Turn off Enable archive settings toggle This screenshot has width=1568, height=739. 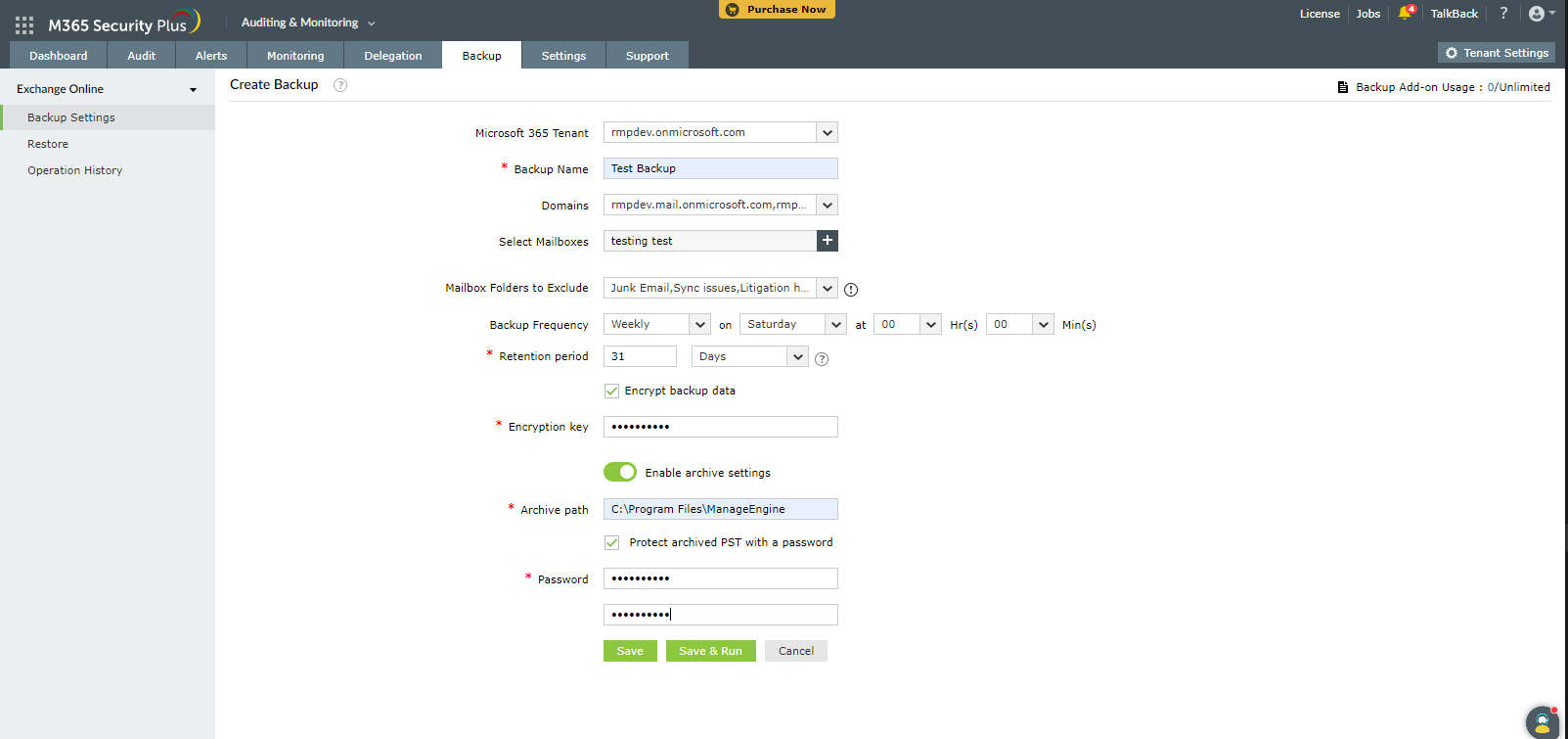click(x=620, y=472)
